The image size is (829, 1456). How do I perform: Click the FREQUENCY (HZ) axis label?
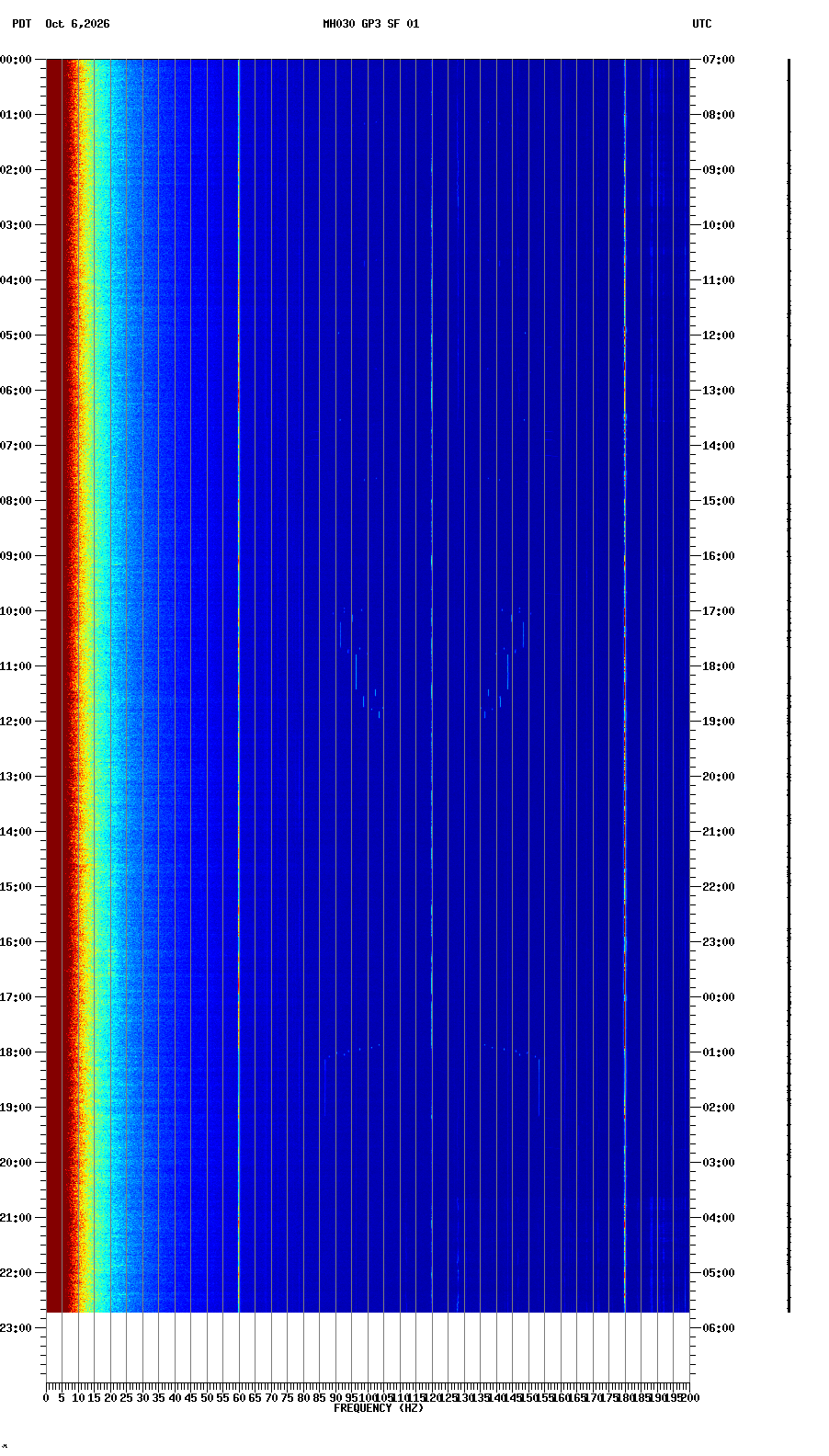coord(379,1408)
